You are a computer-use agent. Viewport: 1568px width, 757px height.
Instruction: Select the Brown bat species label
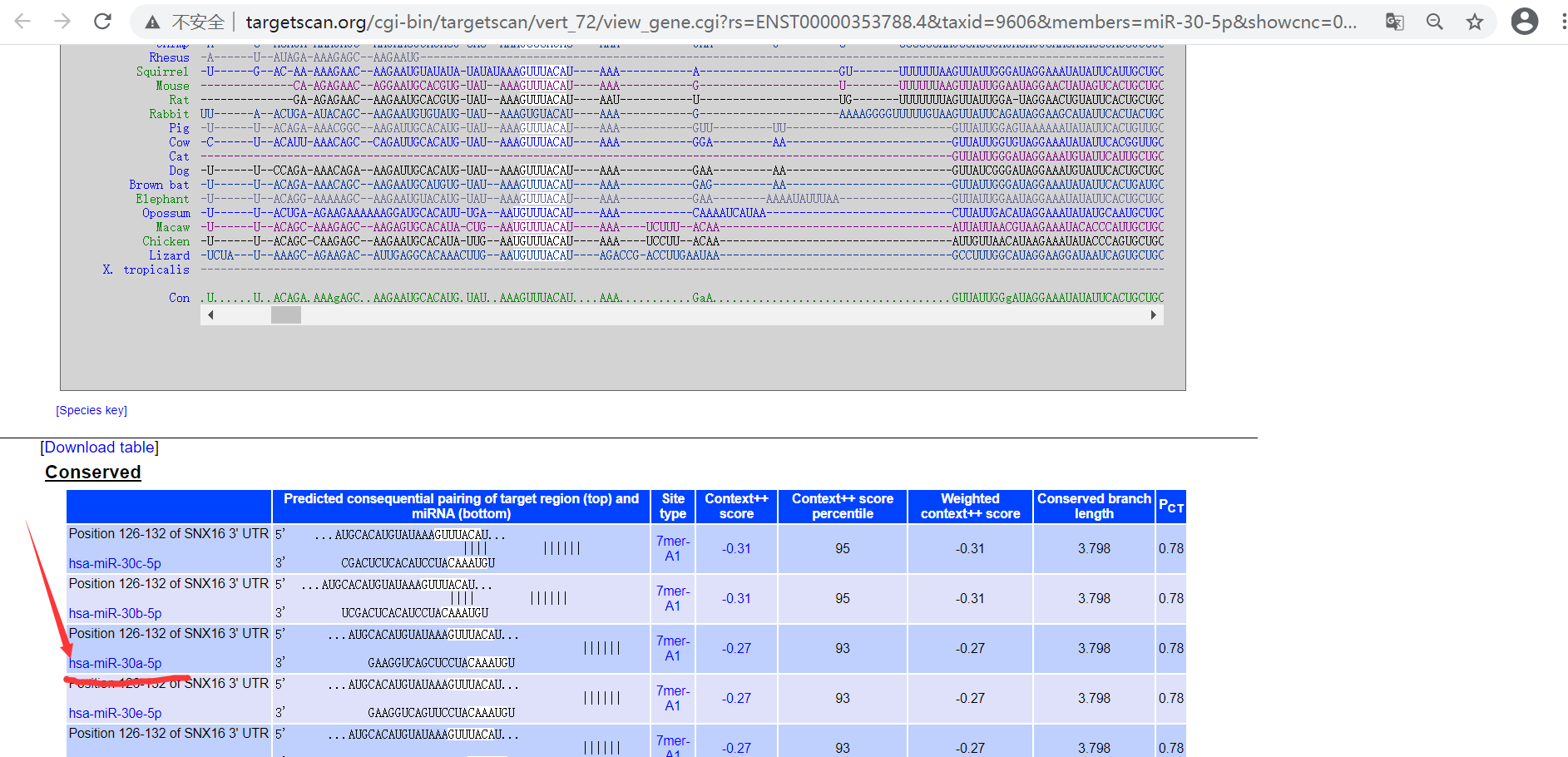click(x=159, y=185)
